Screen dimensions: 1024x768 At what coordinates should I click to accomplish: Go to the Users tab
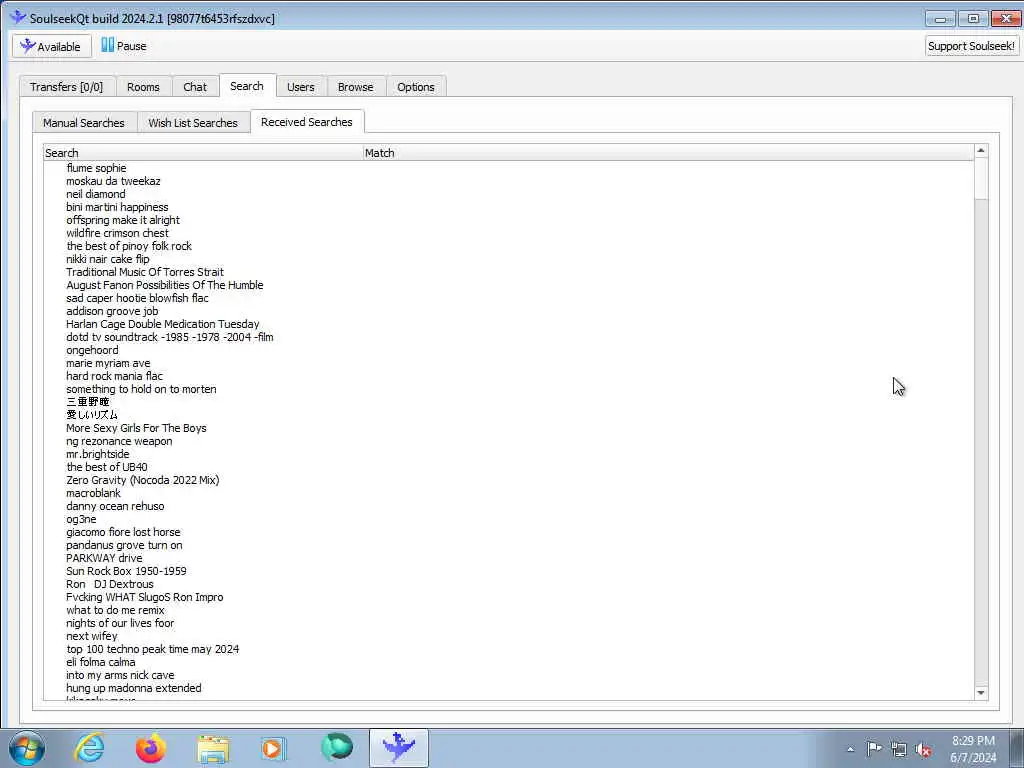pos(300,87)
